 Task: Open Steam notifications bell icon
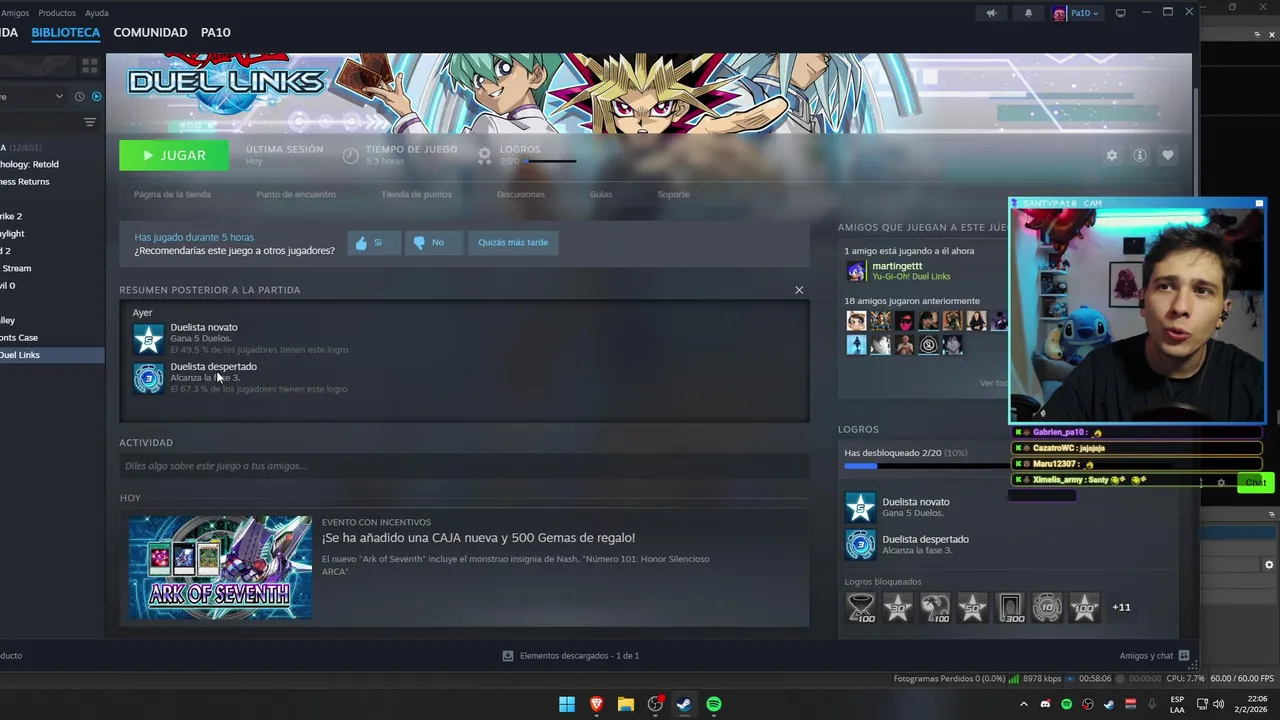1028,13
